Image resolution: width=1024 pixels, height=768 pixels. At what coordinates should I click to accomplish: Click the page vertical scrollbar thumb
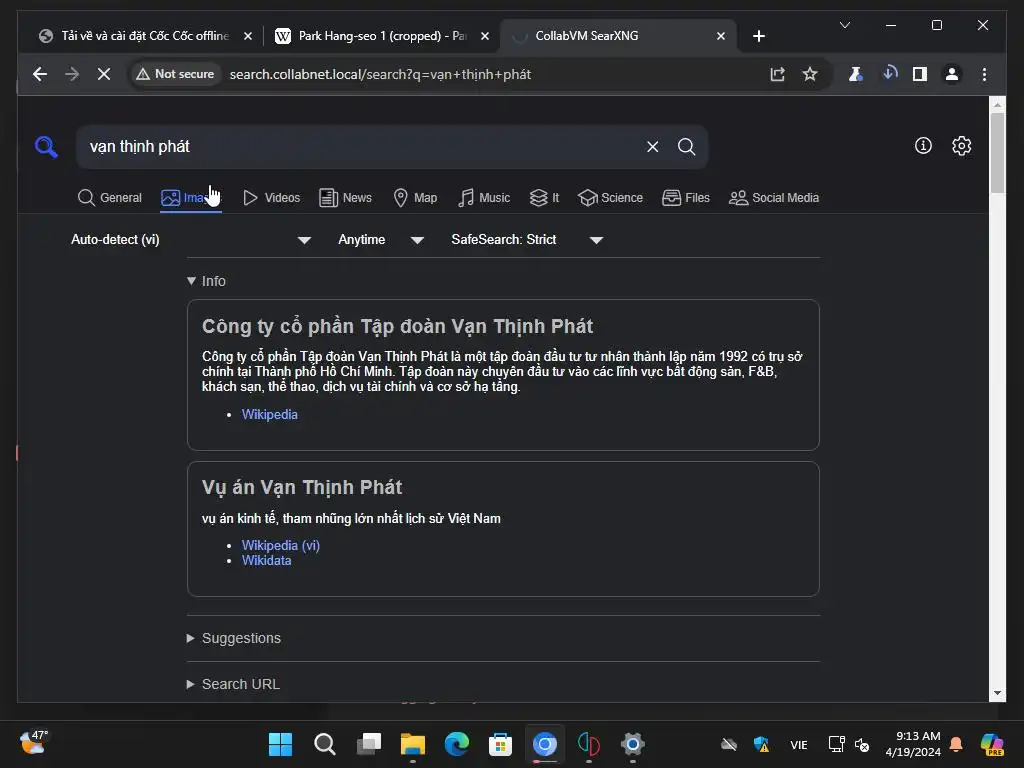point(997,153)
